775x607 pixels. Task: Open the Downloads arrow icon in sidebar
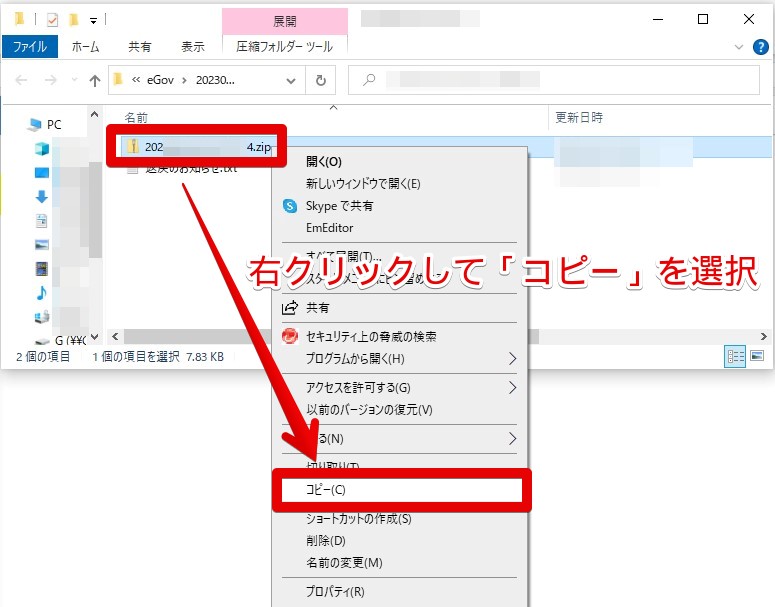point(42,197)
